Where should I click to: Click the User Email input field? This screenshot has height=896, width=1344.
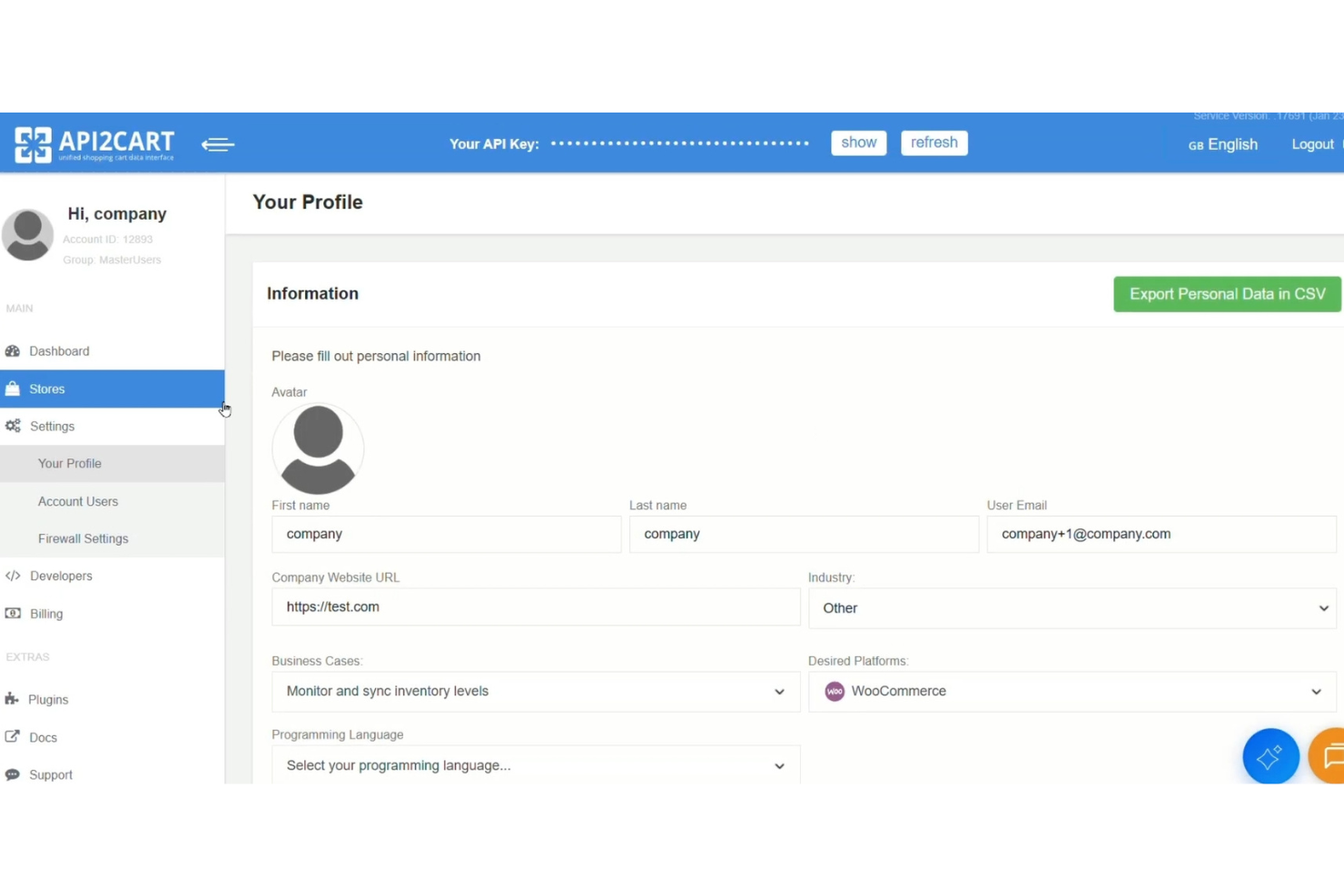pos(1161,534)
